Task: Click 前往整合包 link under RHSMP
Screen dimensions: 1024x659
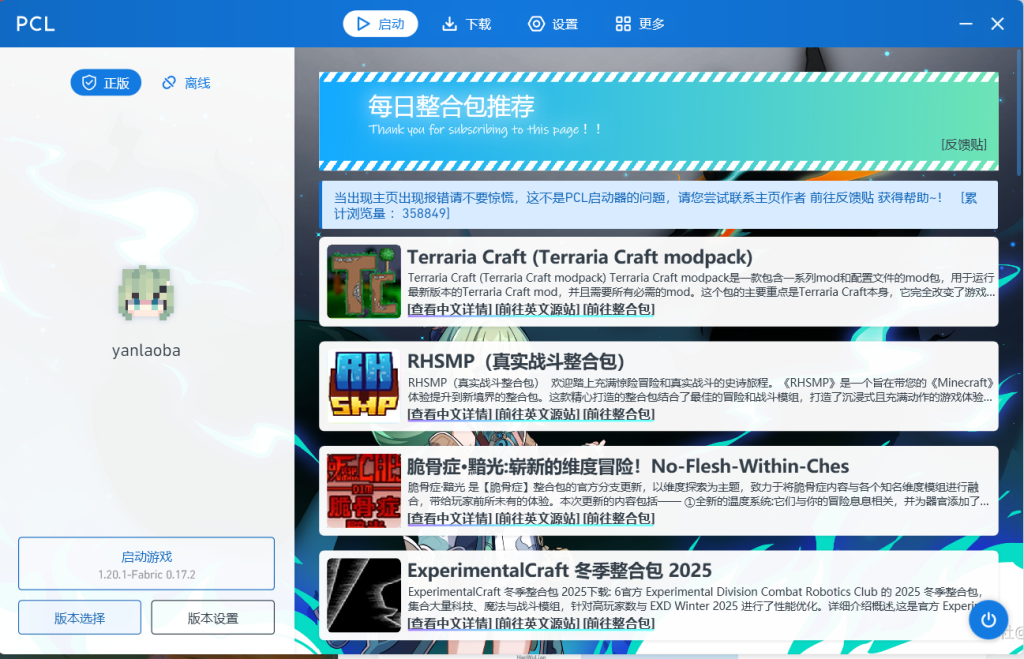Action: point(618,414)
